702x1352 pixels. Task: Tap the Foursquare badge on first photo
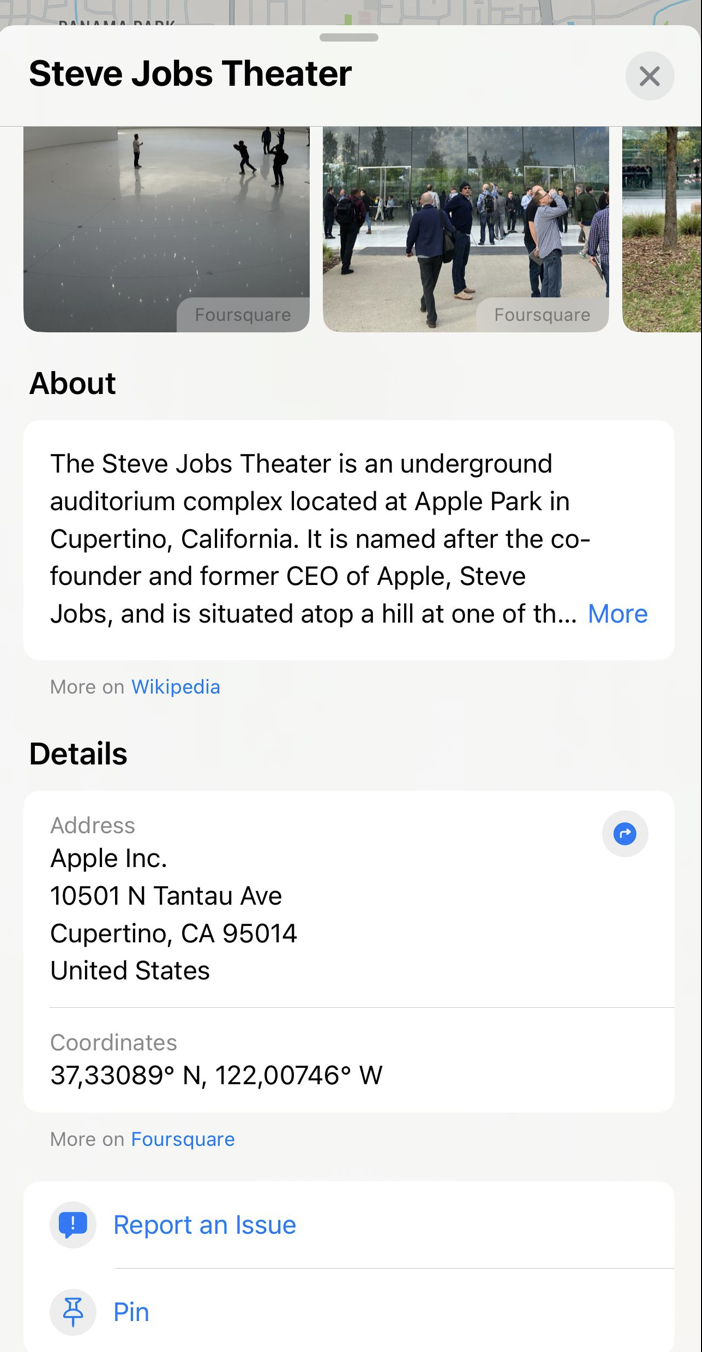[243, 315]
